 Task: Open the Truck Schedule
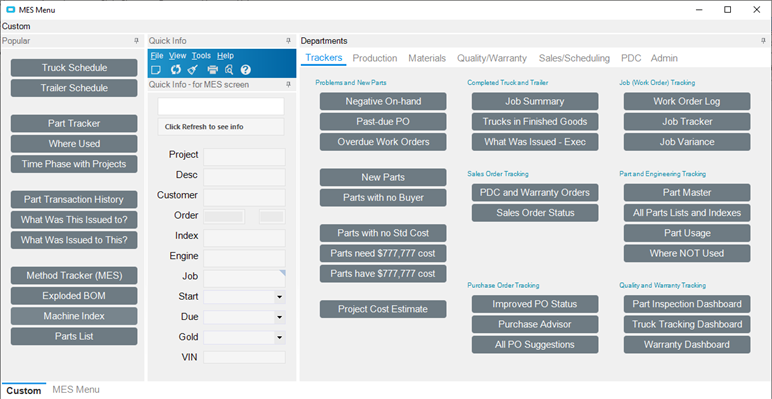pyautogui.click(x=74, y=68)
